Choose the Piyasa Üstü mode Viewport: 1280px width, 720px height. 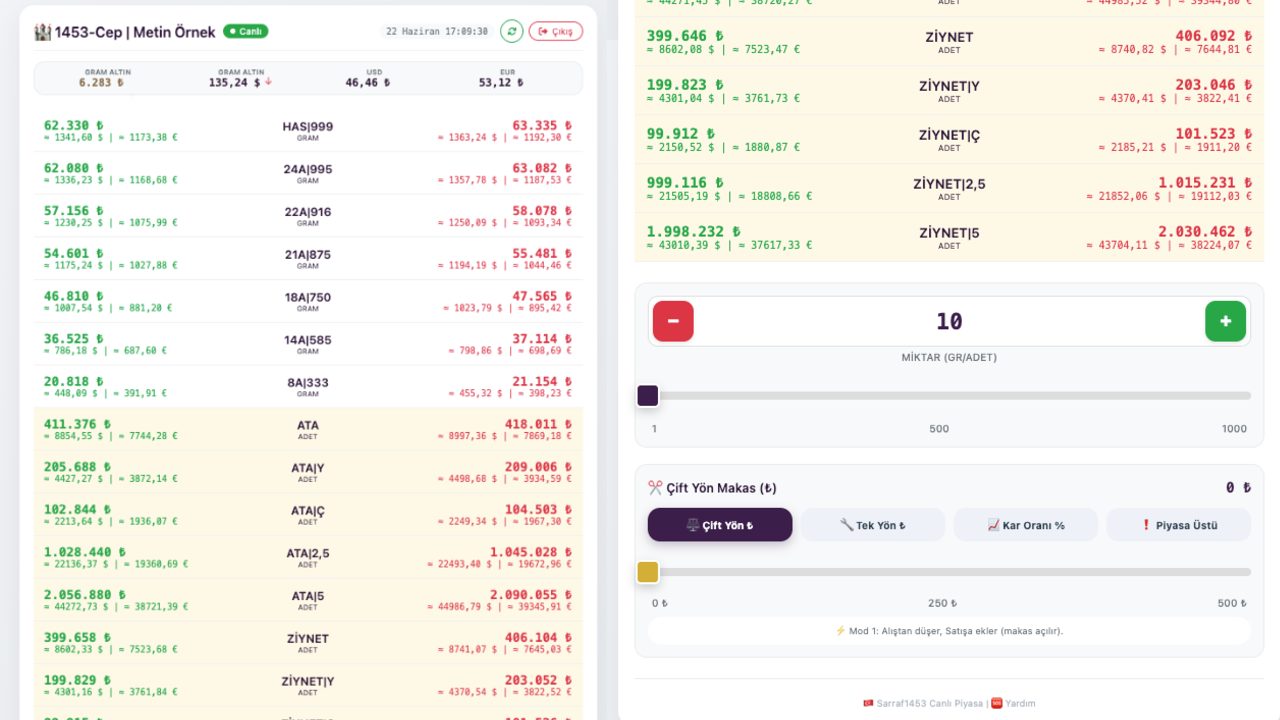(x=1178, y=525)
